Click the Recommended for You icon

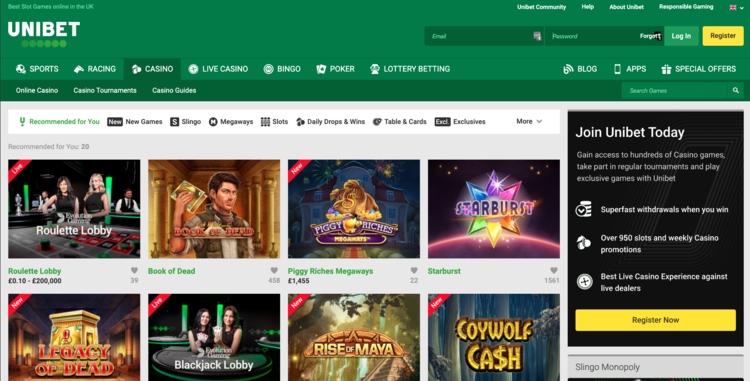click(x=22, y=122)
